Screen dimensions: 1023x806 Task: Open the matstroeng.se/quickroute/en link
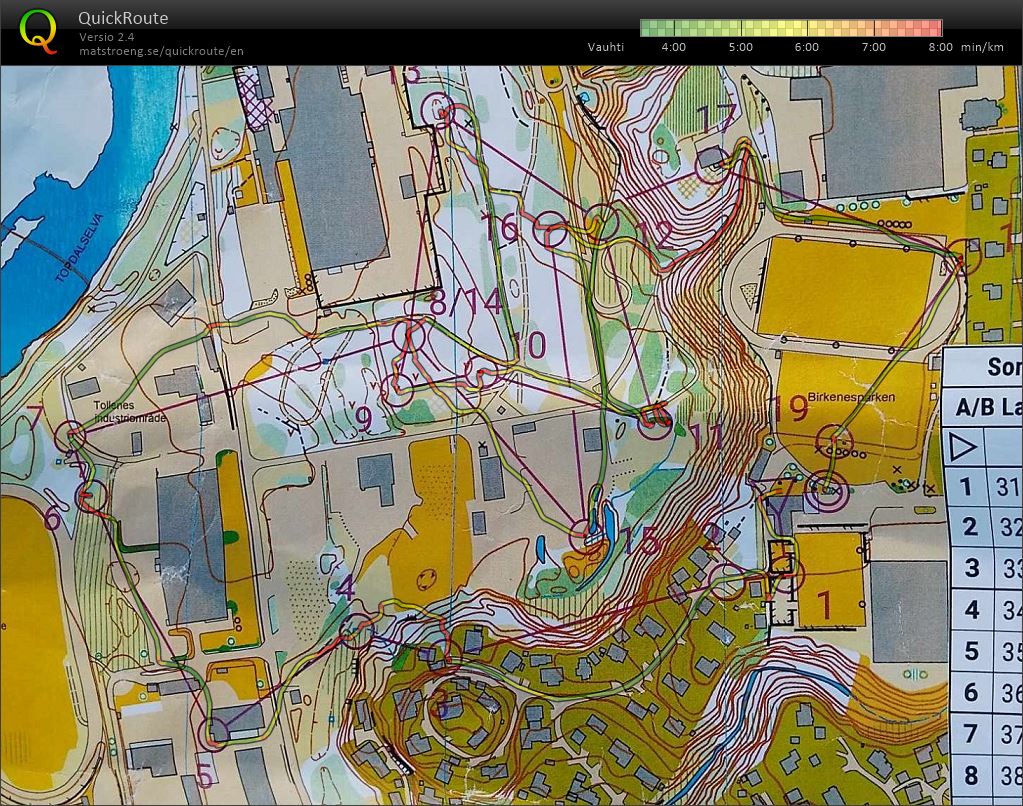pyautogui.click(x=161, y=51)
